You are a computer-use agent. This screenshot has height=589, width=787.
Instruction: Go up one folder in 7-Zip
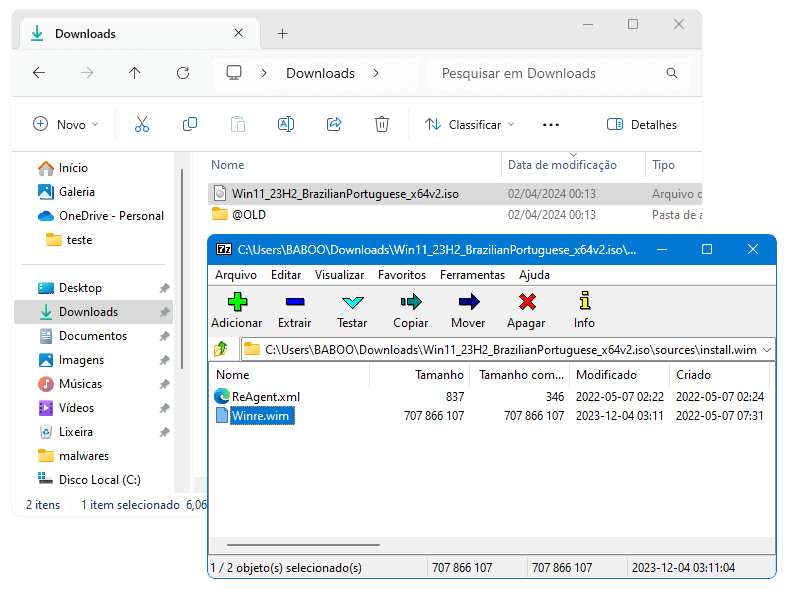pos(221,349)
